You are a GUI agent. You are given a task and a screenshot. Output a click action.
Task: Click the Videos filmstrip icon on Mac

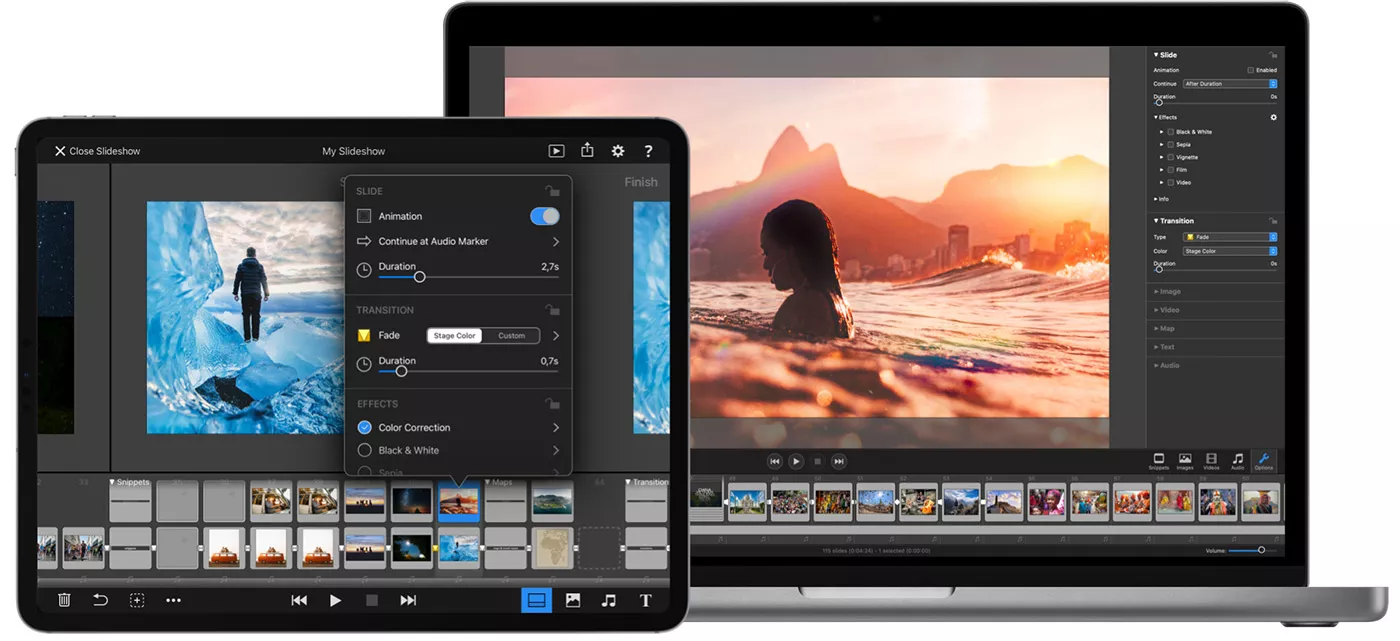(1211, 461)
